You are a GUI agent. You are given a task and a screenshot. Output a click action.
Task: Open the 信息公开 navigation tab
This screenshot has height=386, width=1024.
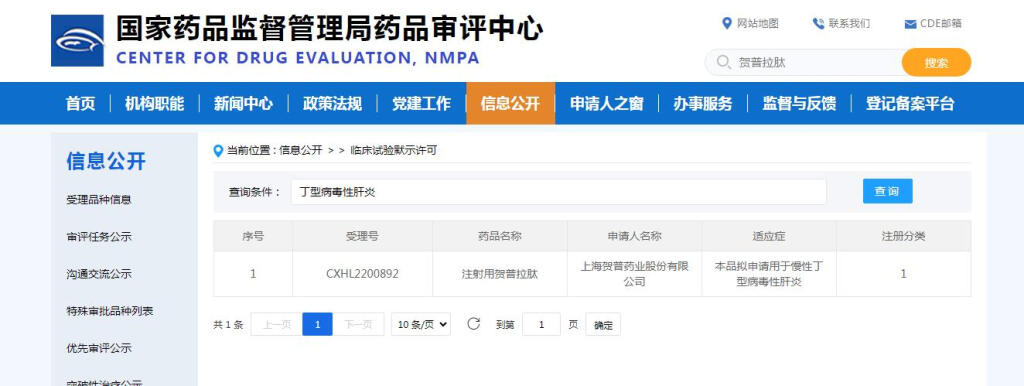[x=510, y=103]
